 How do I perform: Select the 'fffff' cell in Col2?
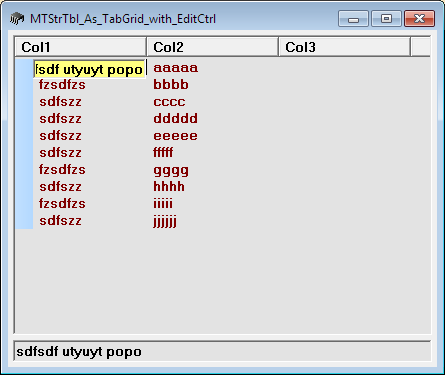pos(163,153)
